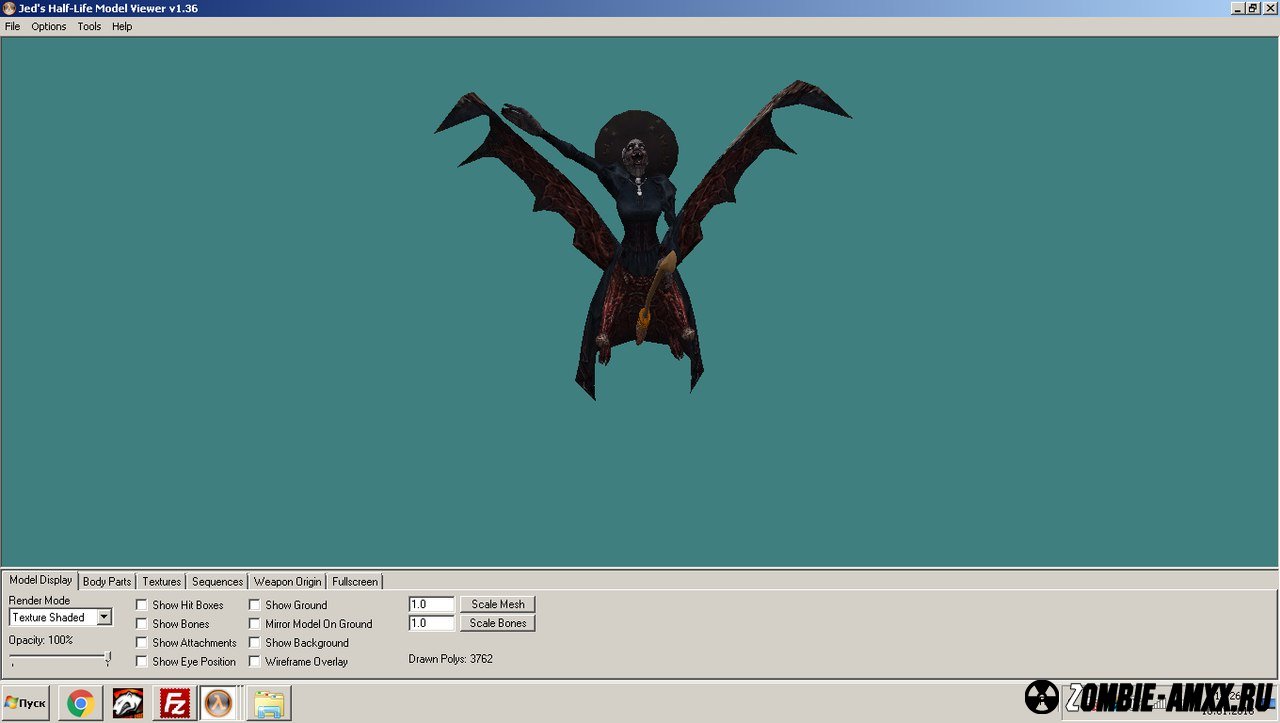Switch to the Textures tab
Image resolution: width=1280 pixels, height=723 pixels.
(161, 581)
